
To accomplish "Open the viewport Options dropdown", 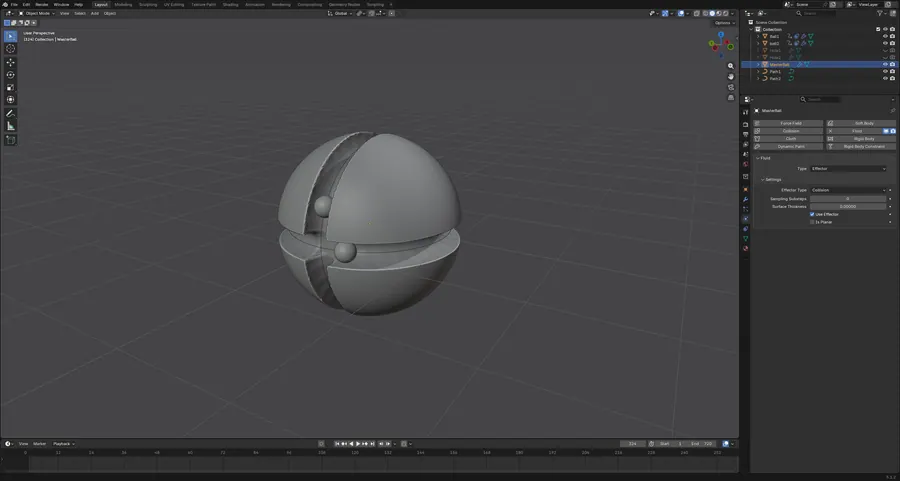I will tap(724, 23).
